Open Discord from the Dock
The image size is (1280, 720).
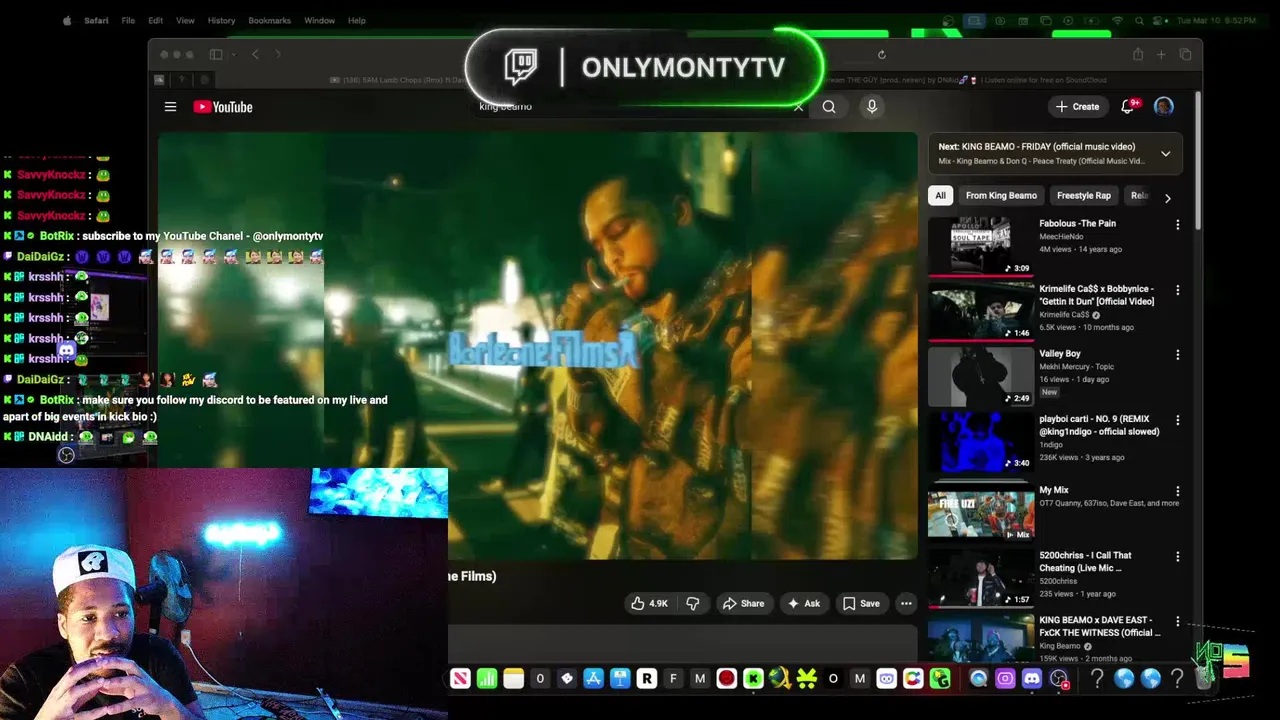1032,679
